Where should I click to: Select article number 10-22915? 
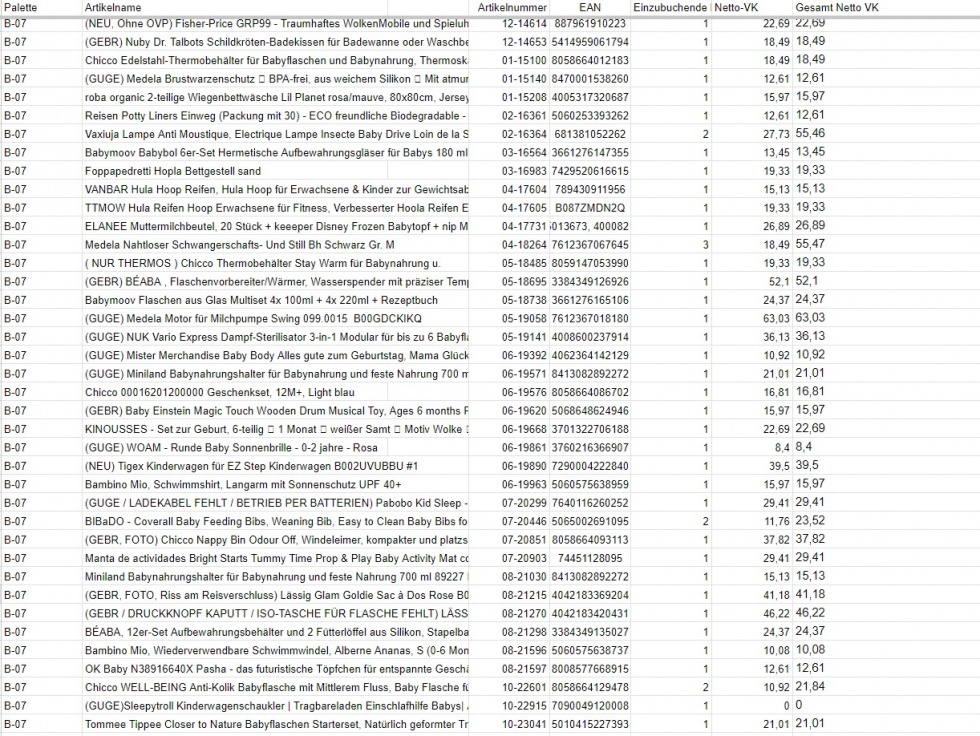[509, 705]
